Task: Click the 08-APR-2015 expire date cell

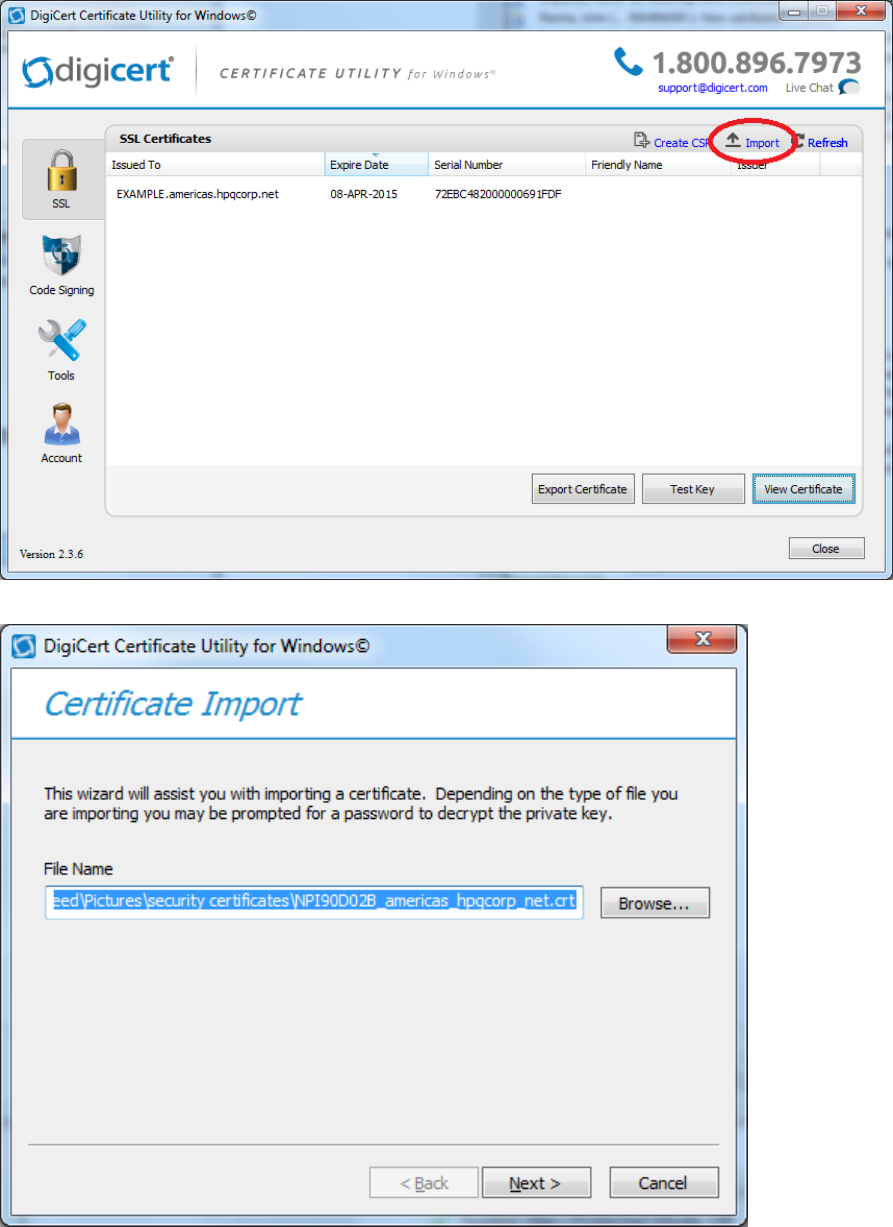Action: (x=363, y=194)
